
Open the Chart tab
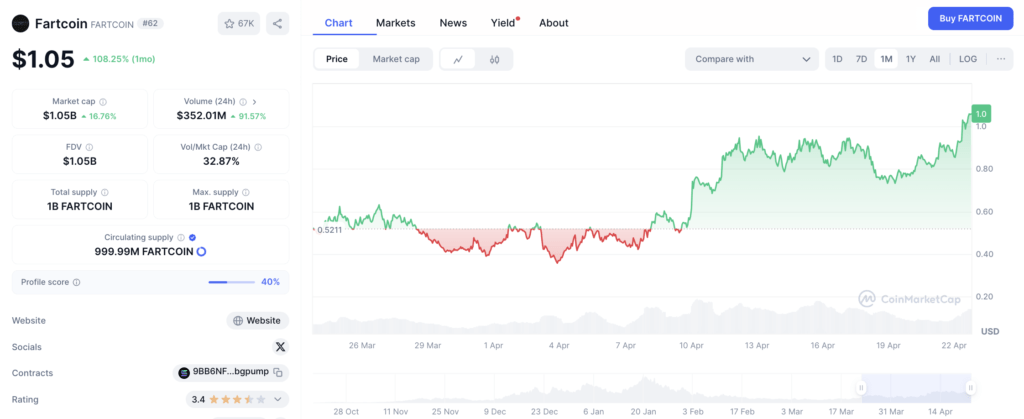tap(338, 23)
